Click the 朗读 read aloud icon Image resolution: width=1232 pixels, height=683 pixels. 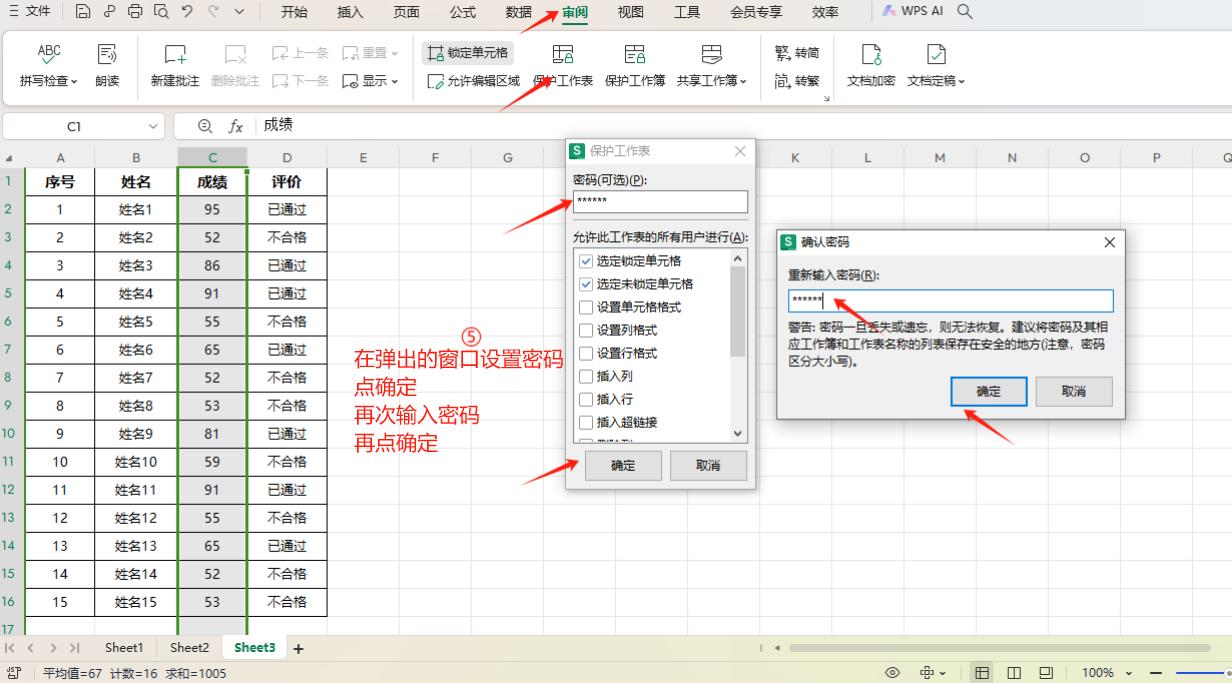(107, 55)
